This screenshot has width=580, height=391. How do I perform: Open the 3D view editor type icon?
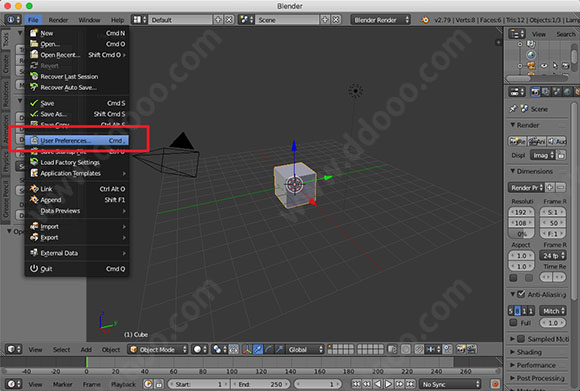coord(14,349)
